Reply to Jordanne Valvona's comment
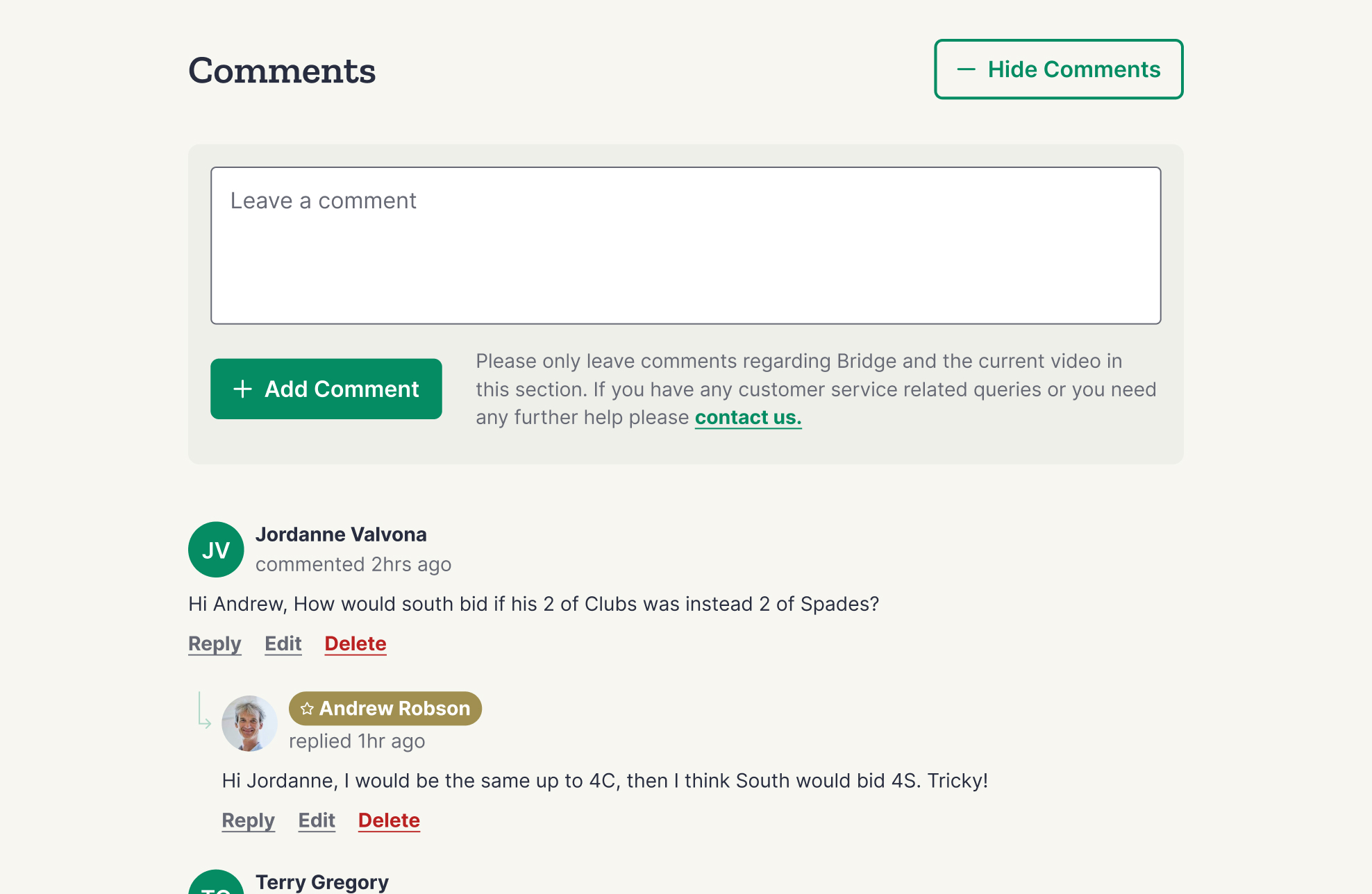1372x894 pixels. tap(215, 643)
